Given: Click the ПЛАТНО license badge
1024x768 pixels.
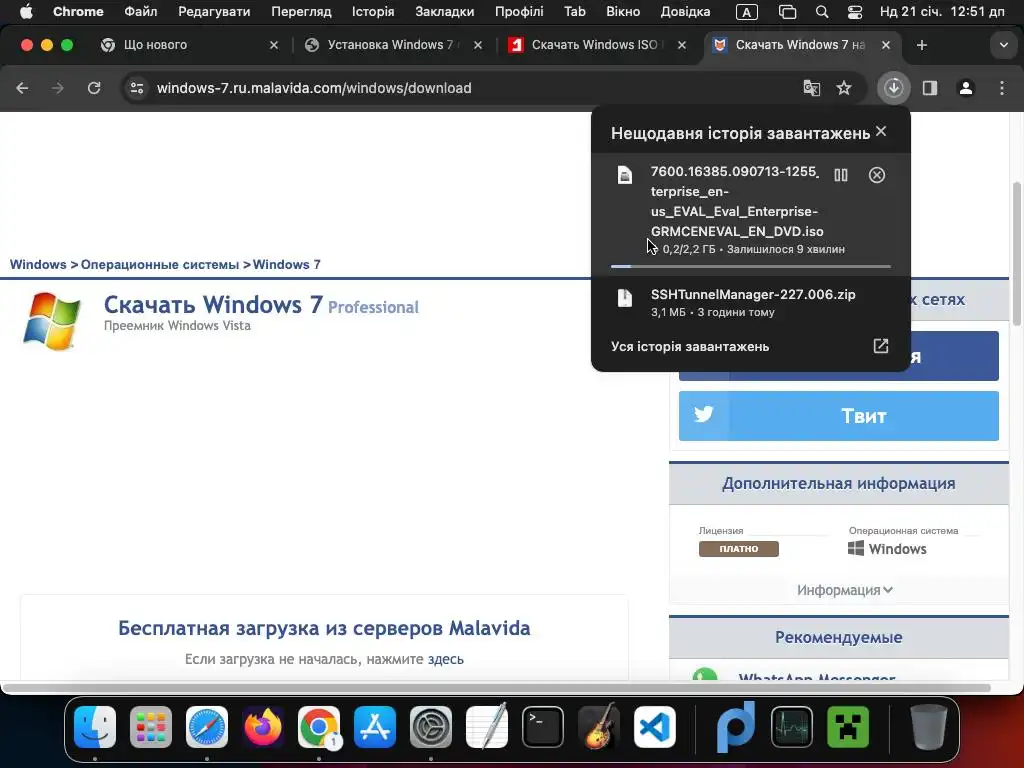Looking at the screenshot, I should coord(739,549).
